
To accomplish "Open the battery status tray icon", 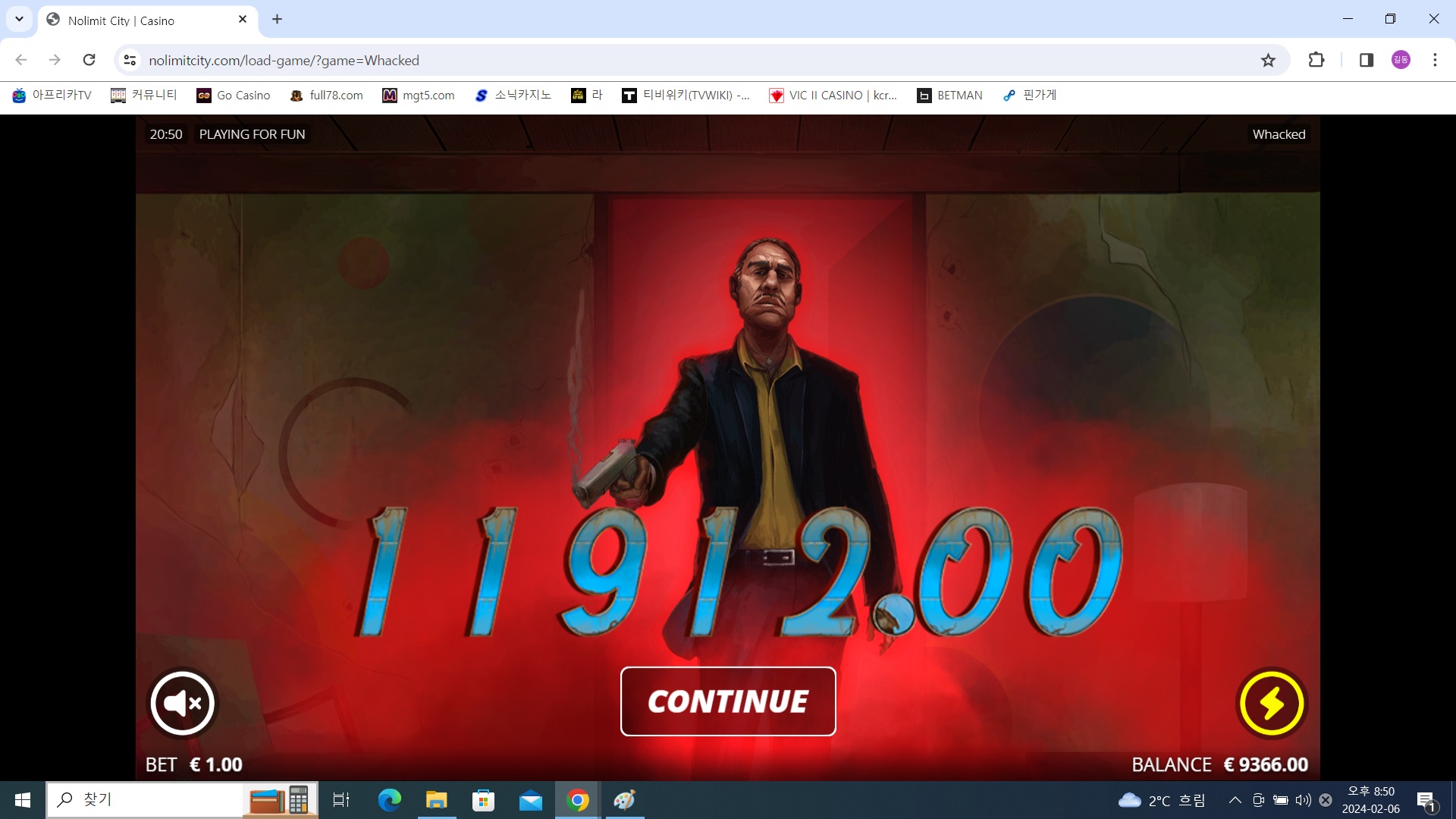I will tap(1281, 800).
